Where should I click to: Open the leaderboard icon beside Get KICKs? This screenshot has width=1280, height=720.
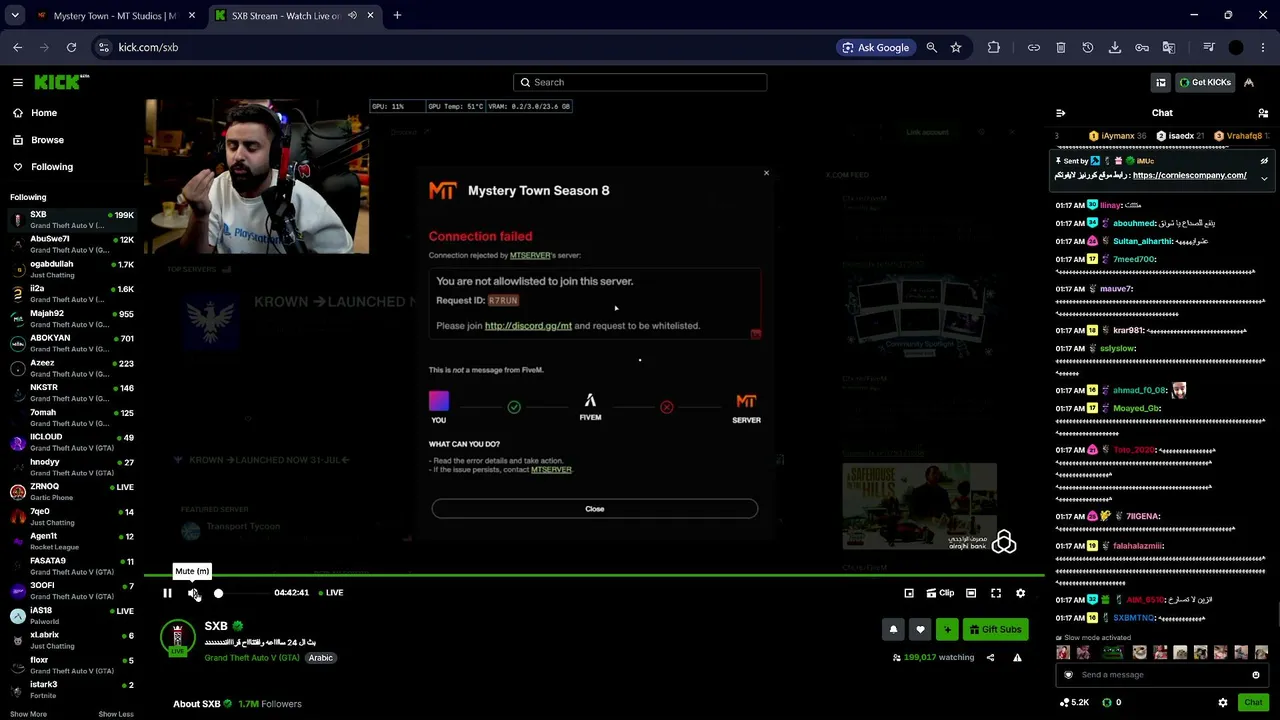point(1161,83)
